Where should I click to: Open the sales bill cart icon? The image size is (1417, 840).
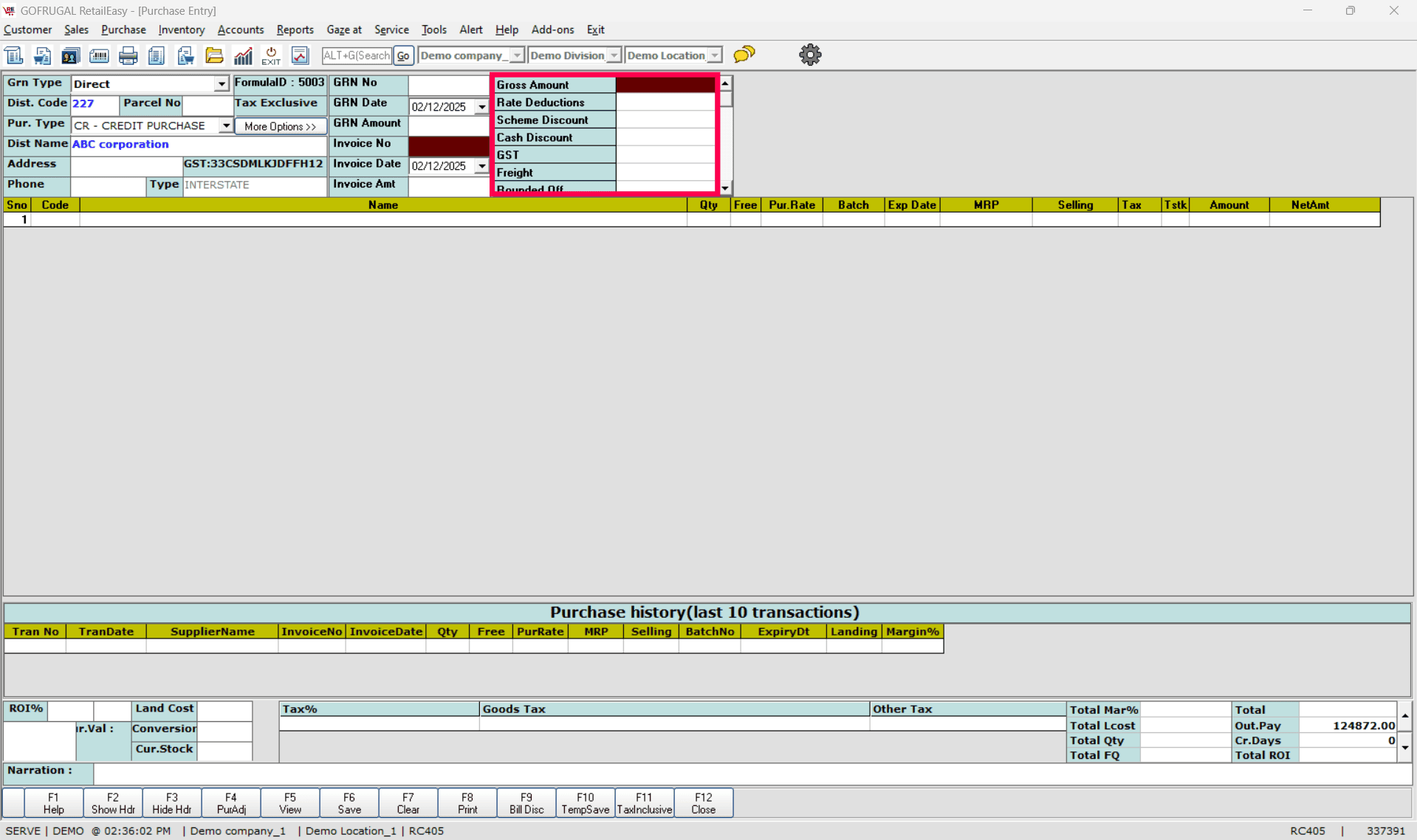pos(42,55)
